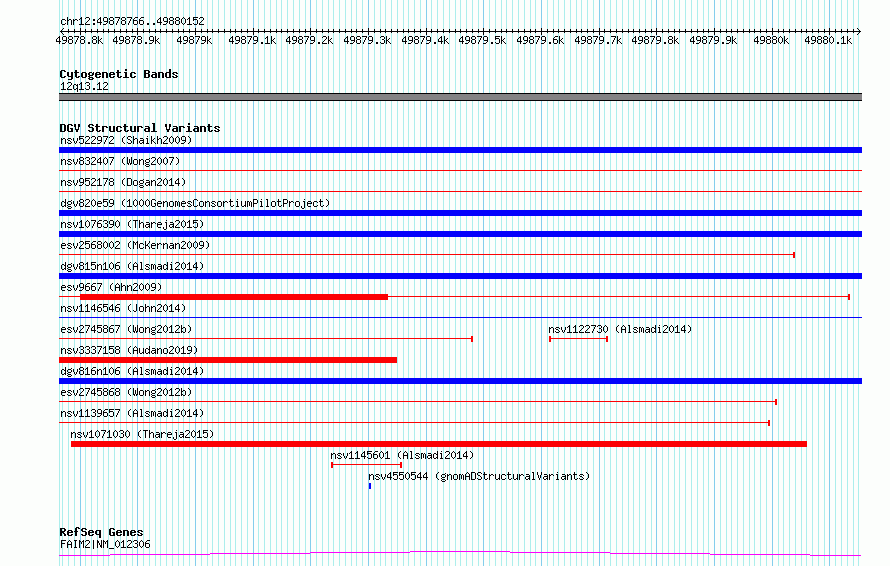Click the 49878.8k ruler tick label
The width and height of the screenshot is (890, 566).
point(79,40)
